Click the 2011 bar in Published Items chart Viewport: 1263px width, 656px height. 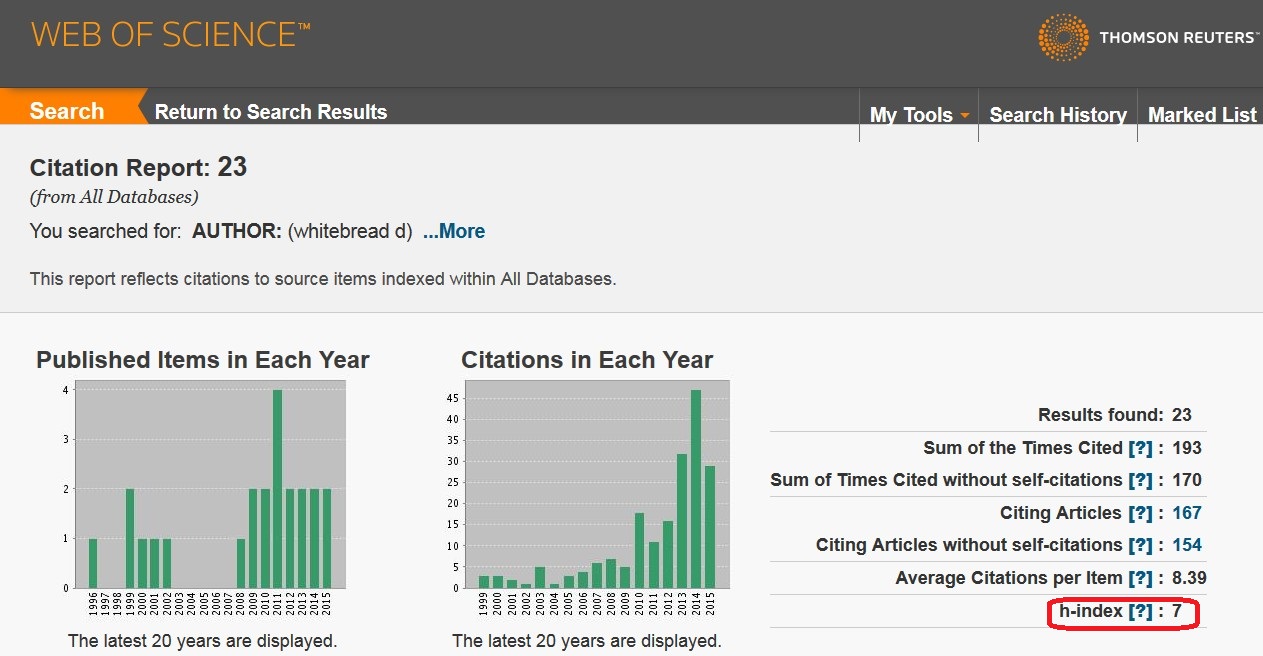[278, 489]
